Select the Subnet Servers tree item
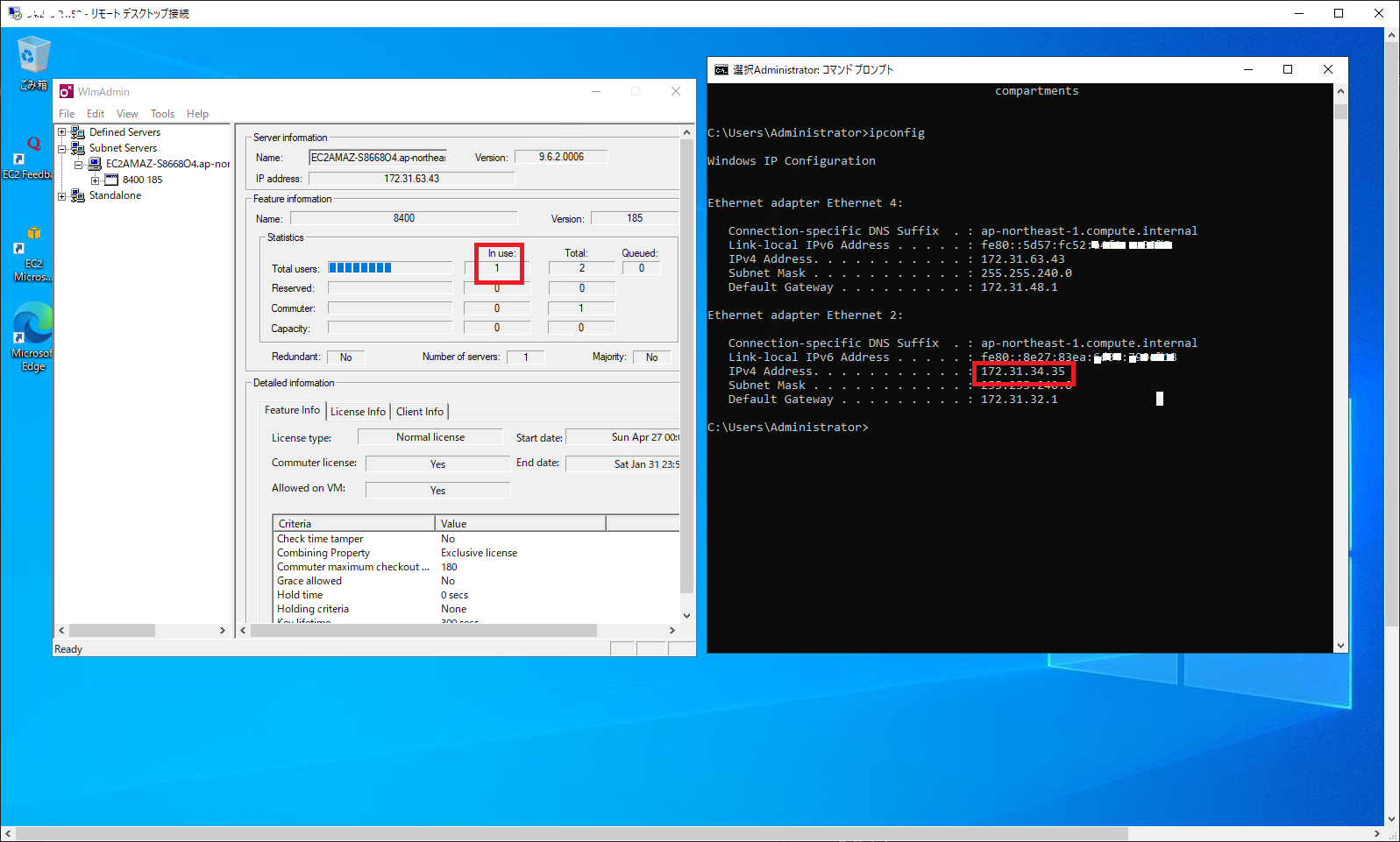Screen dimensions: 1400x842 [123, 148]
